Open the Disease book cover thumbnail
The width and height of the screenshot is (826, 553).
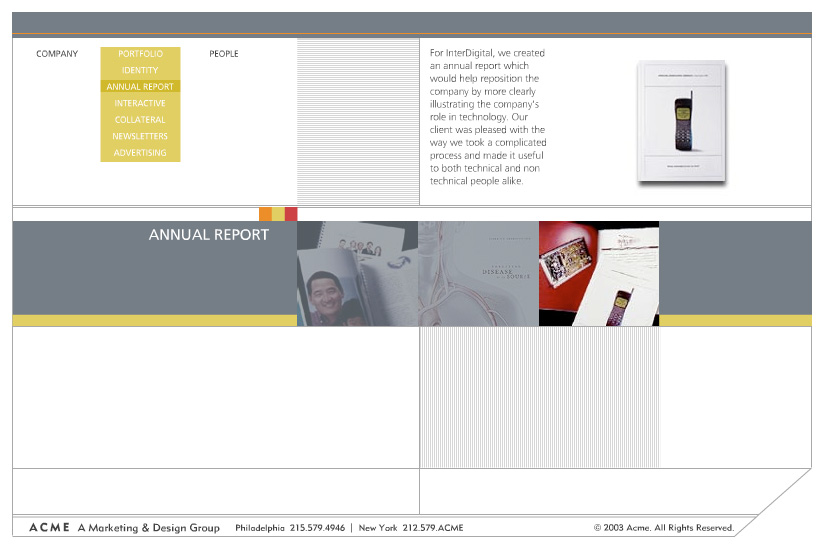[478, 274]
